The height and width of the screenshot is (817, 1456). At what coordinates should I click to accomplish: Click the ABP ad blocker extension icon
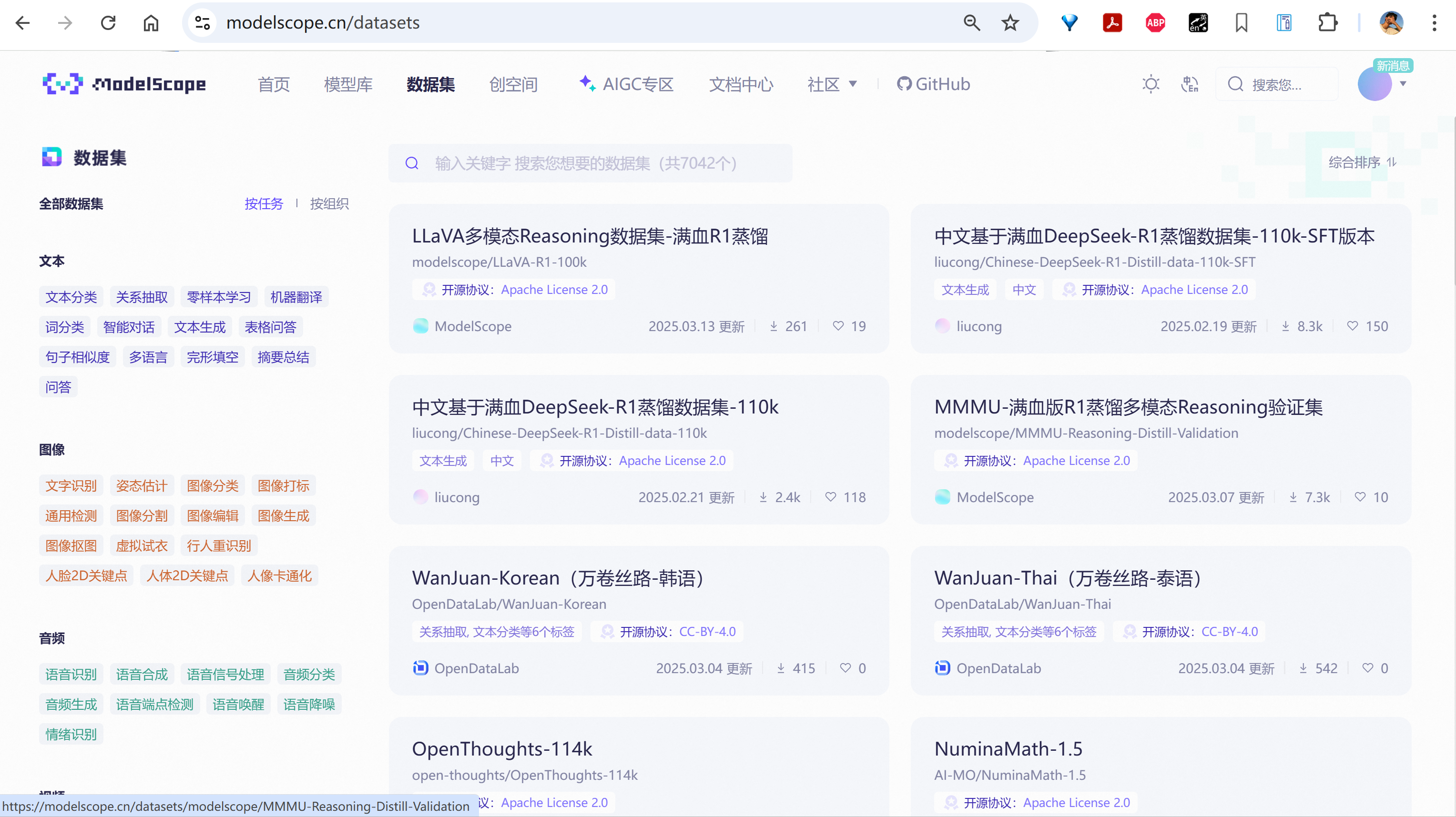(x=1155, y=23)
